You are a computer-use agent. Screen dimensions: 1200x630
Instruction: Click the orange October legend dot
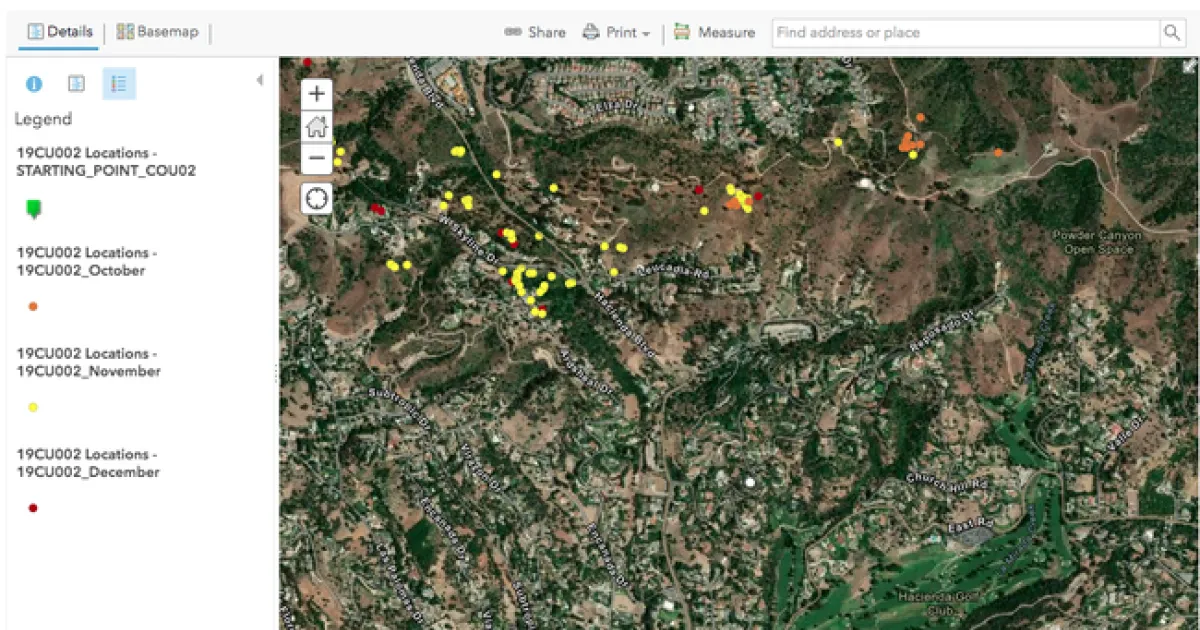[33, 307]
